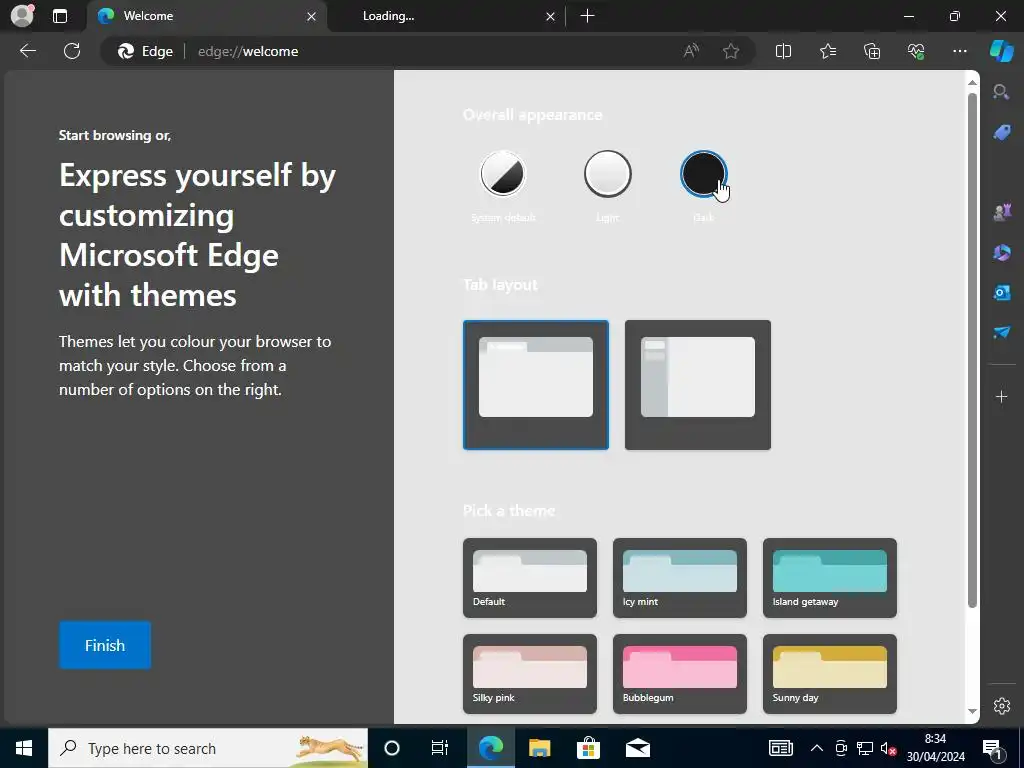1024x768 pixels.
Task: Open the Split screen icon
Action: tap(783, 51)
